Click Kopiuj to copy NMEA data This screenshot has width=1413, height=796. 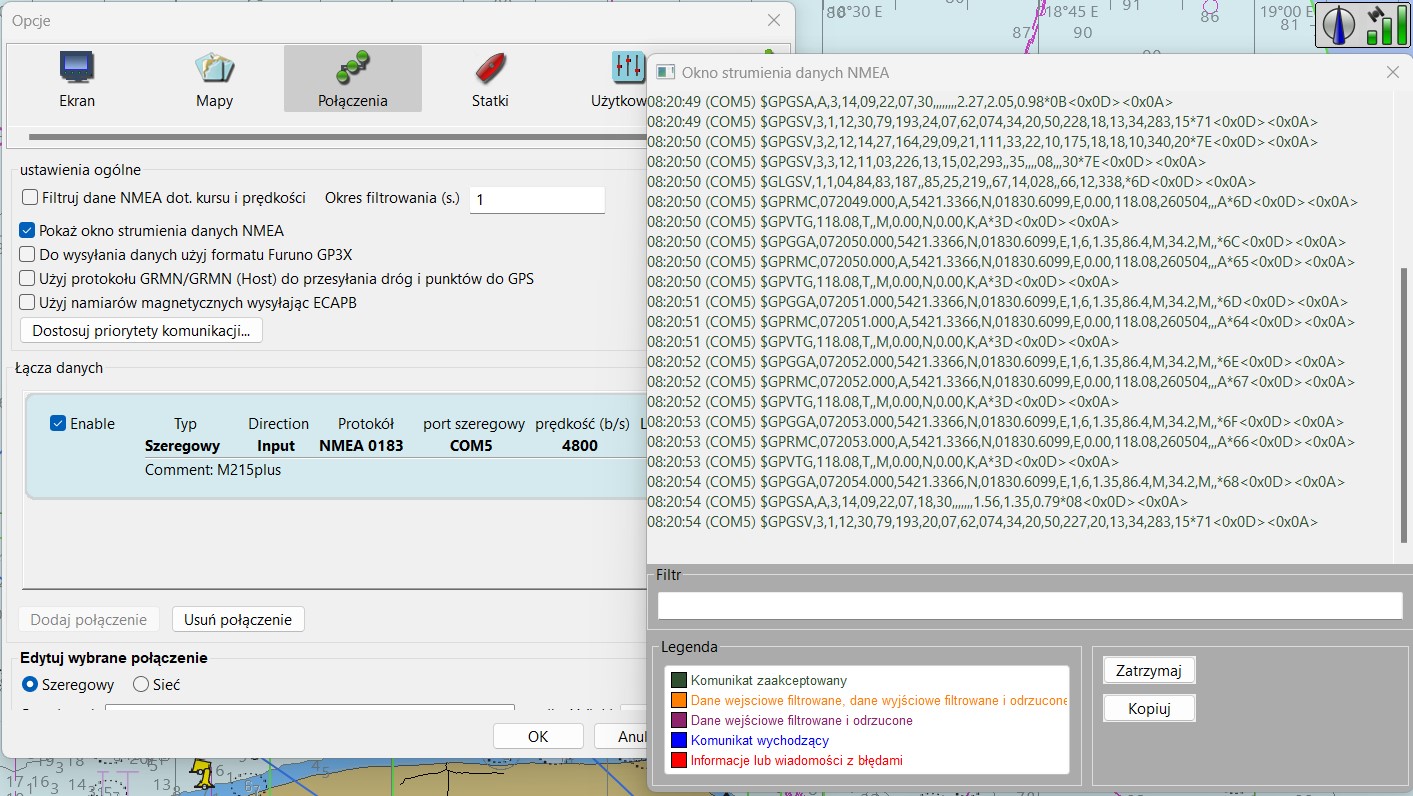(1149, 708)
